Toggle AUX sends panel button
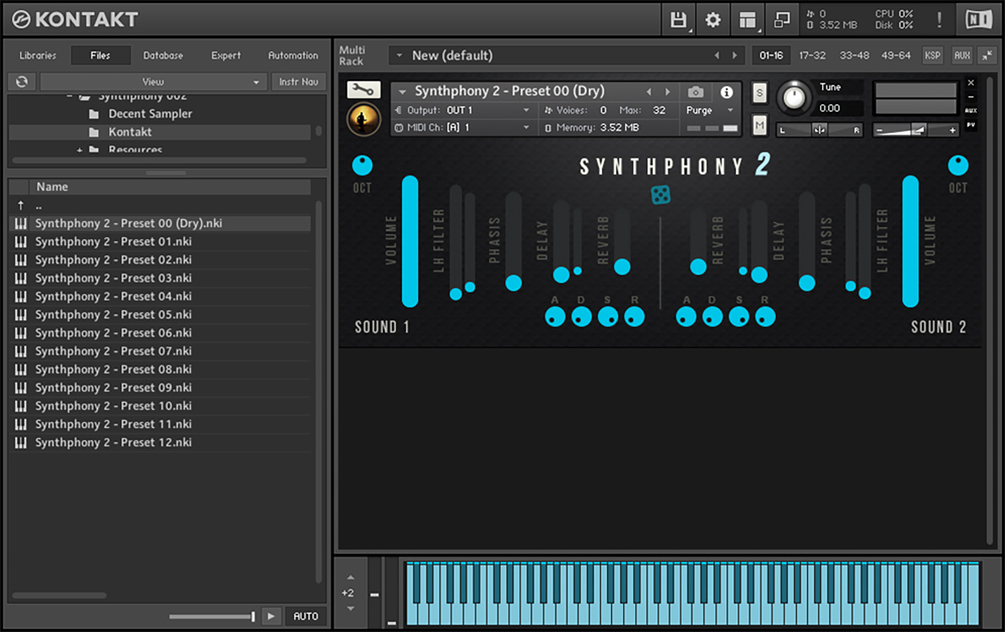The image size is (1005, 632). click(962, 56)
